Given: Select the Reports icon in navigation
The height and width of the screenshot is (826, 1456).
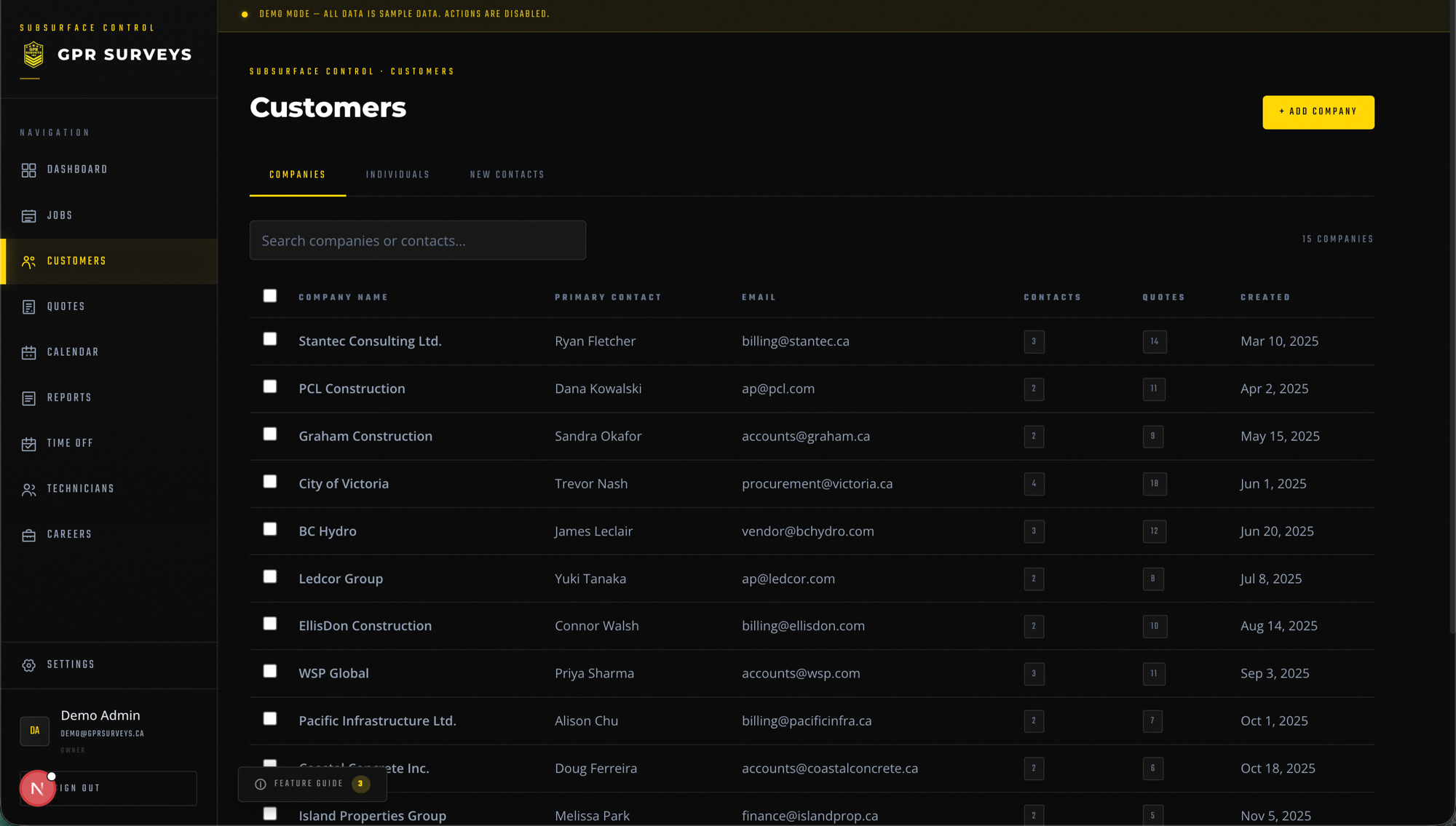Looking at the screenshot, I should [28, 398].
